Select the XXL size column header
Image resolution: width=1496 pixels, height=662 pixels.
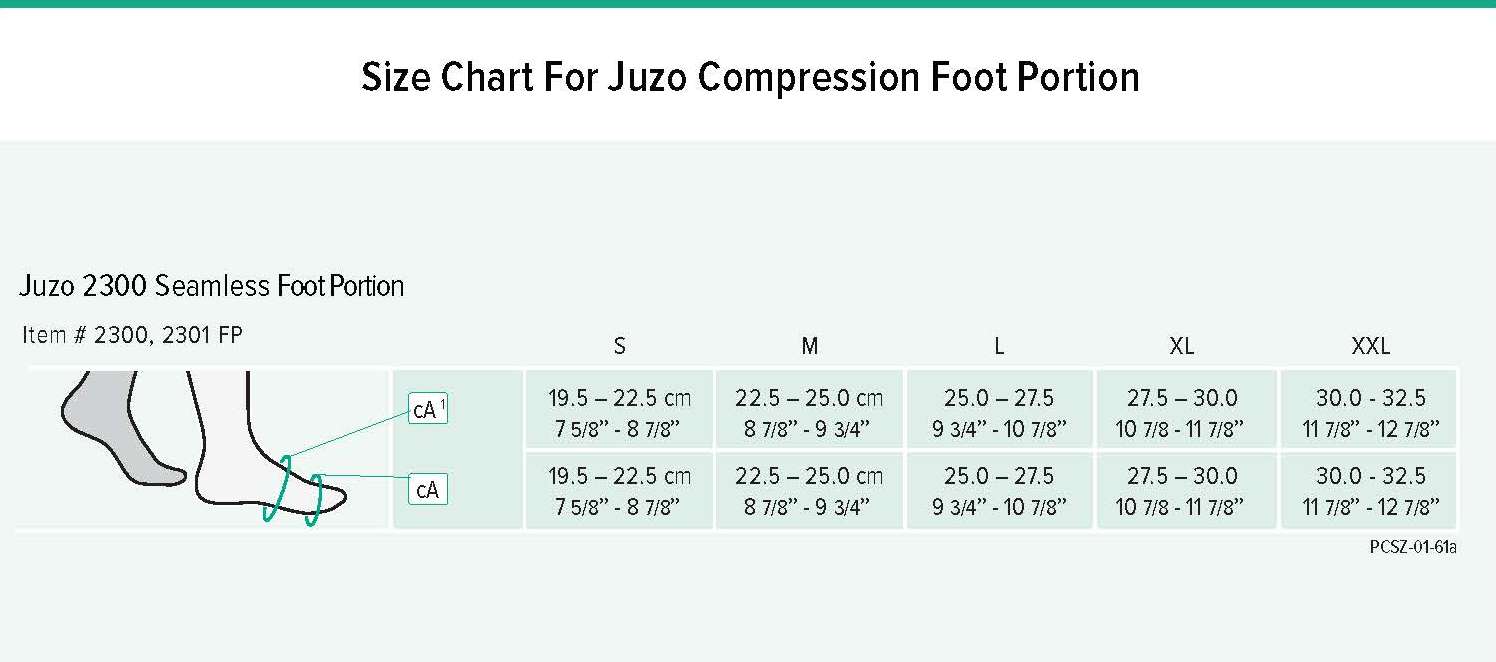[x=1370, y=347]
